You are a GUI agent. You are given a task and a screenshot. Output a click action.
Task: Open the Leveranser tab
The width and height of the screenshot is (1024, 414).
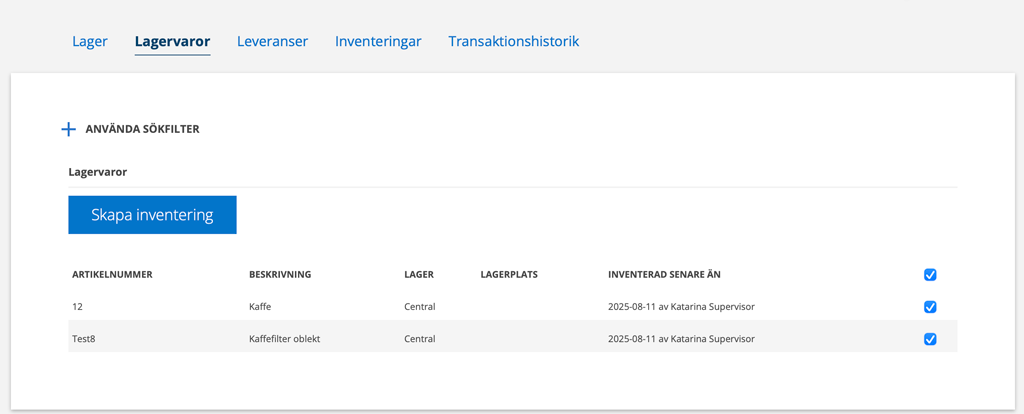[x=272, y=41]
